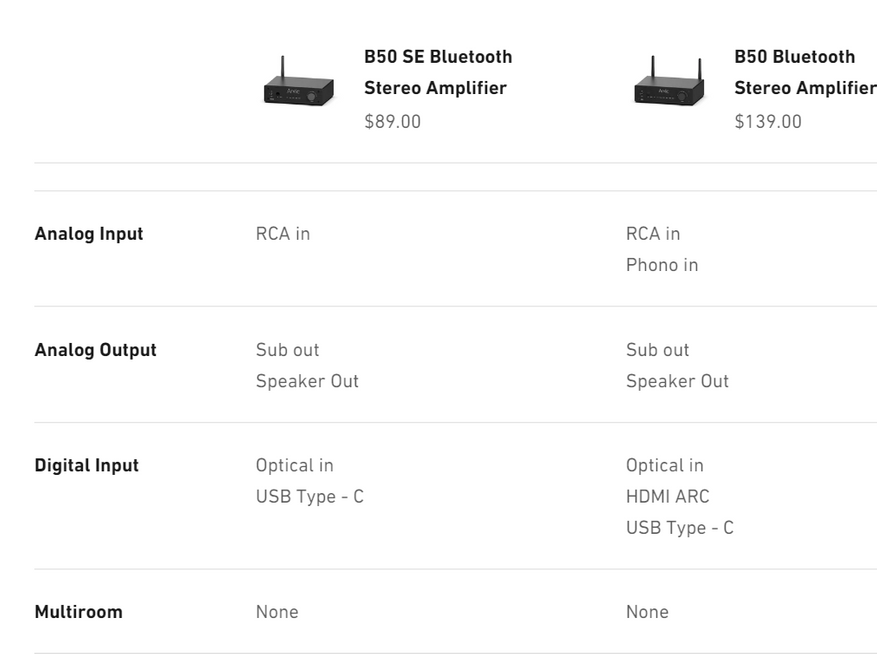Screen dimensions: 877x654
Task: Click Sub out in the B50 SE column
Action: 287,350
